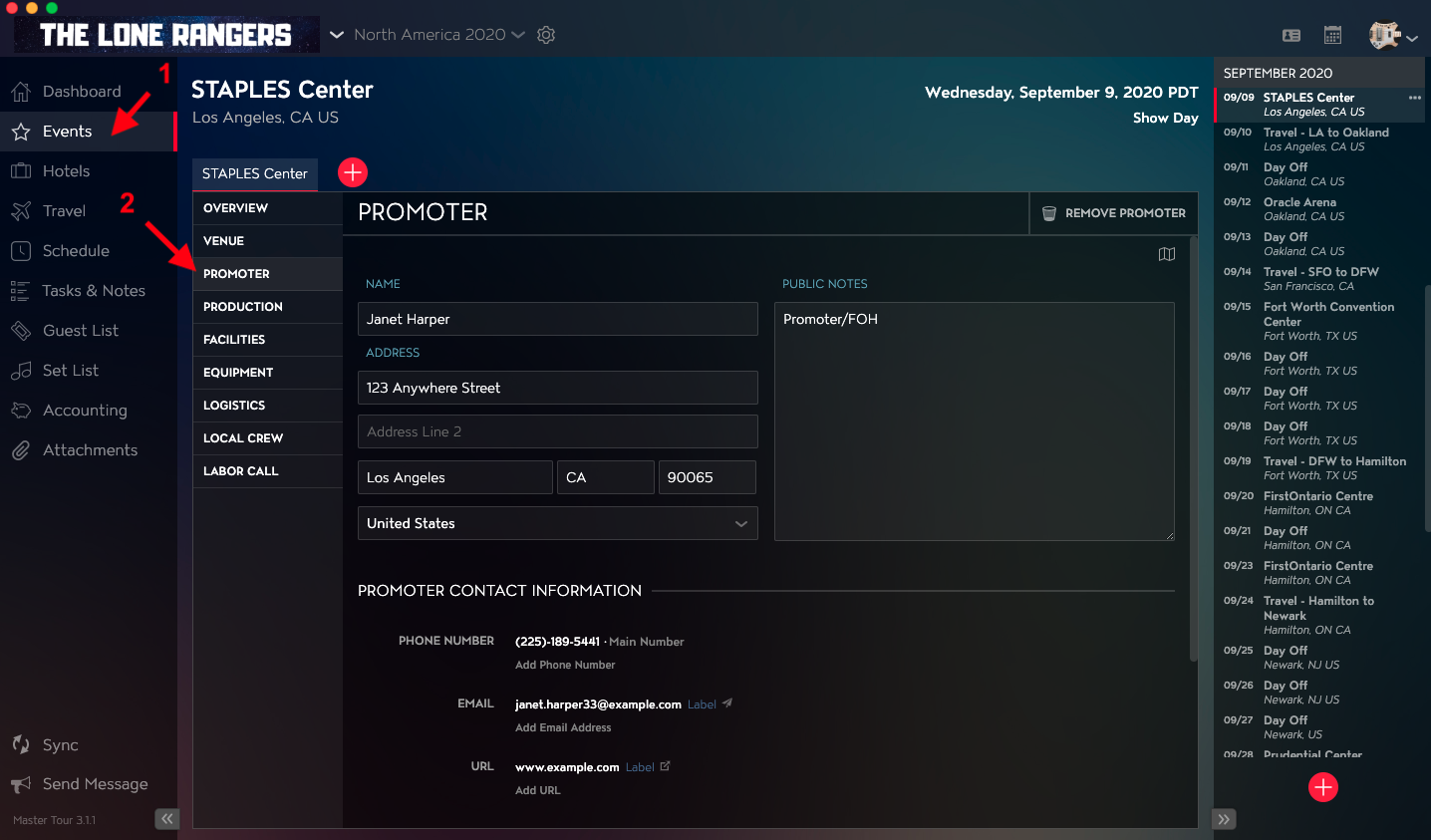Select 09/14 Travel - SFO to DFW

point(1319,279)
